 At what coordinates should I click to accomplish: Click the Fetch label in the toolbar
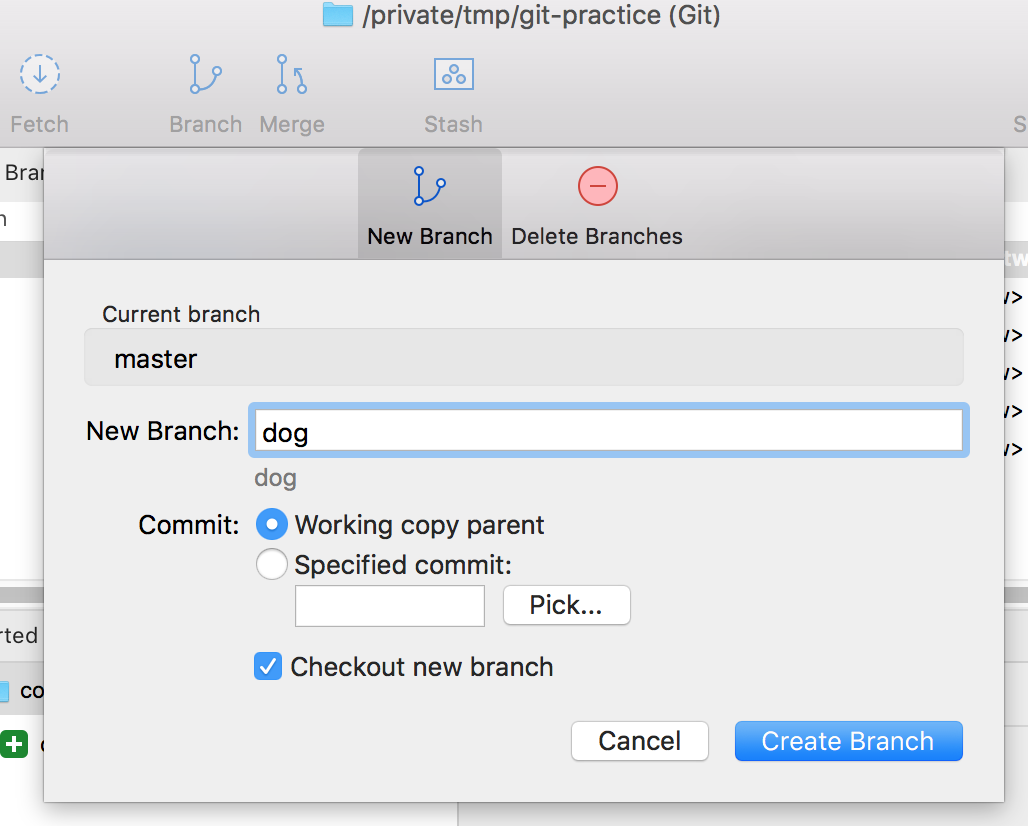pyautogui.click(x=39, y=124)
